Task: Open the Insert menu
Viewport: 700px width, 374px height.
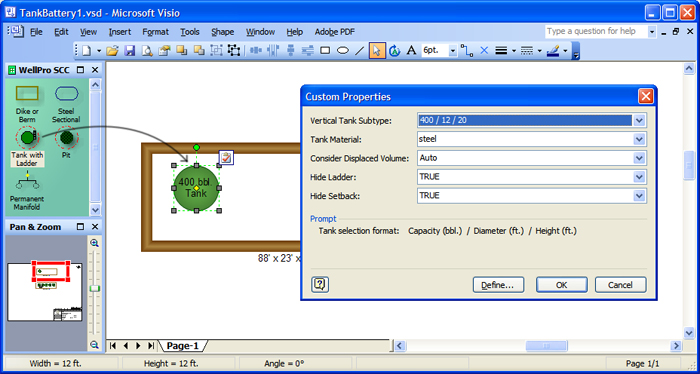Action: (x=120, y=32)
